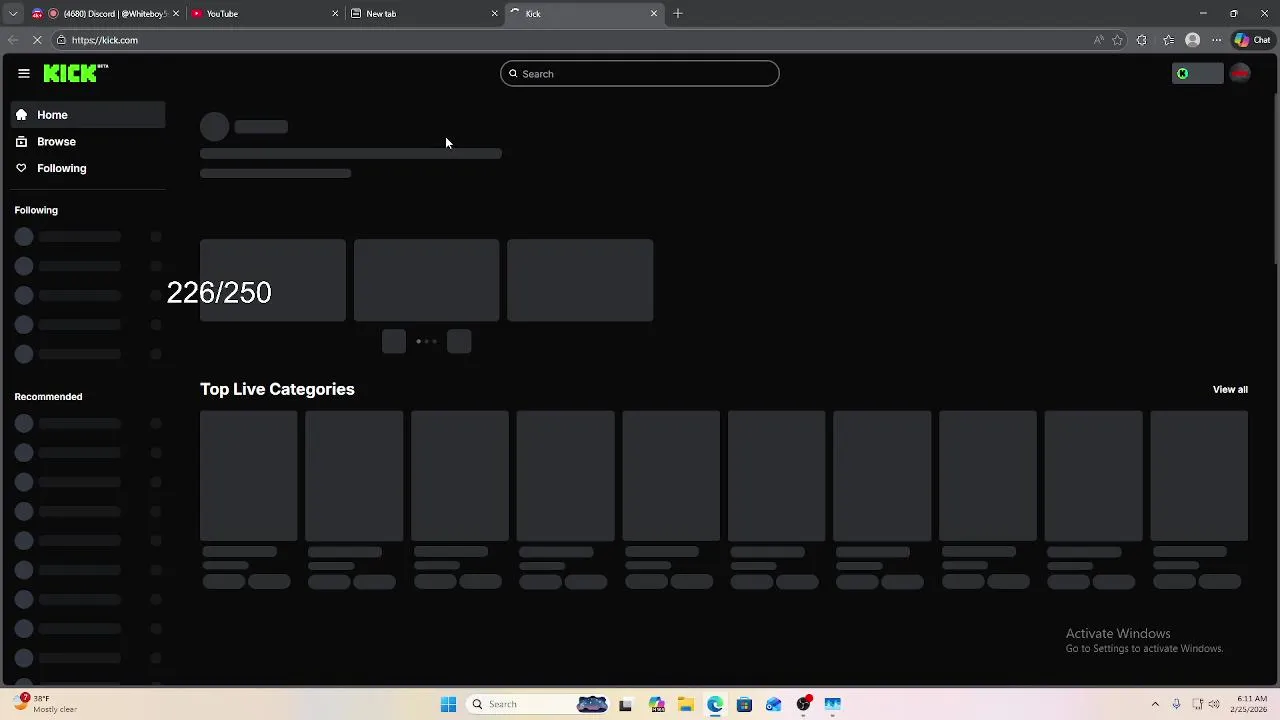Click the KICK logo
This screenshot has height=720, width=1280.
pyautogui.click(x=75, y=73)
